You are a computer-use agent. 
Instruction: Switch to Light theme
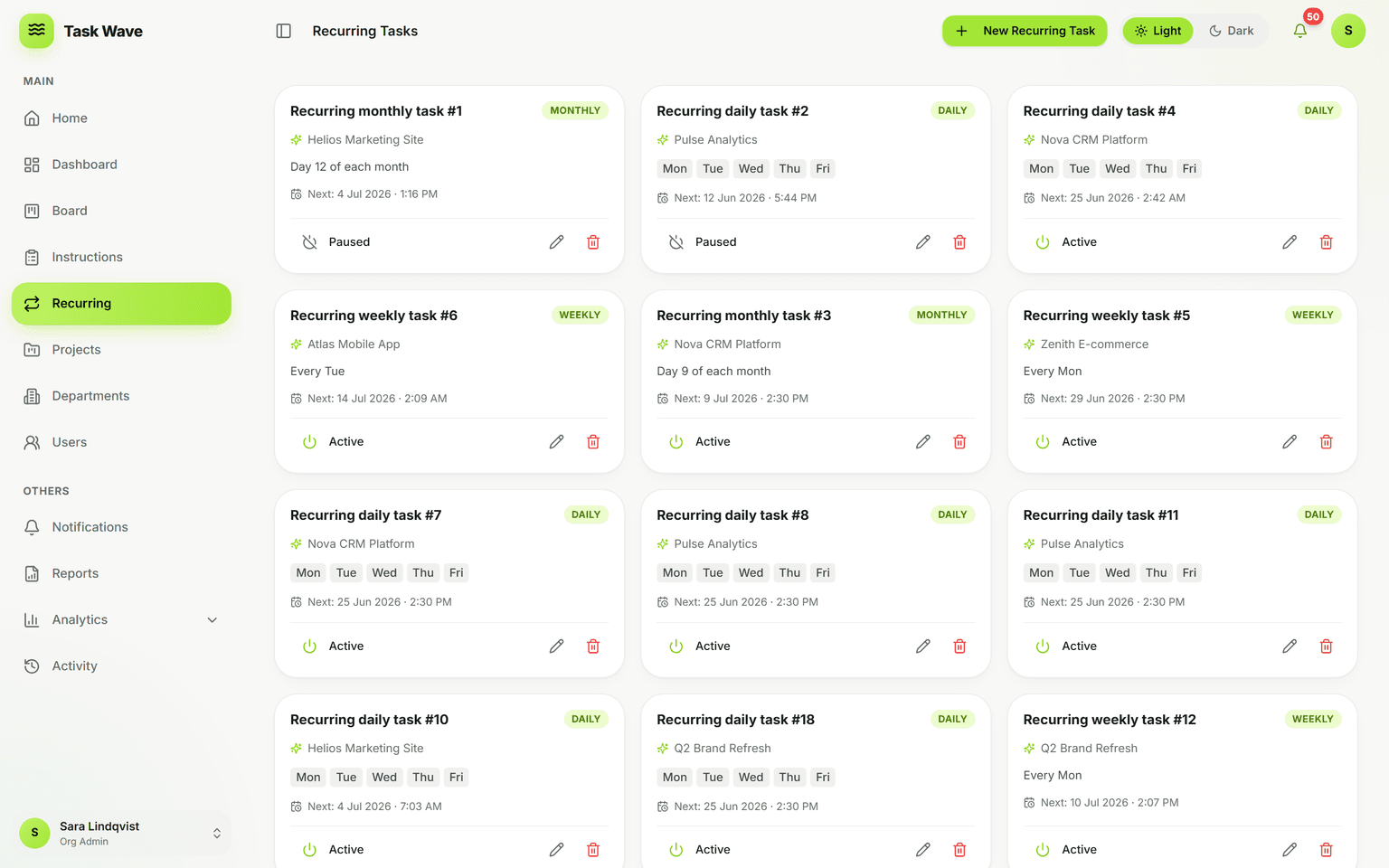1158,31
